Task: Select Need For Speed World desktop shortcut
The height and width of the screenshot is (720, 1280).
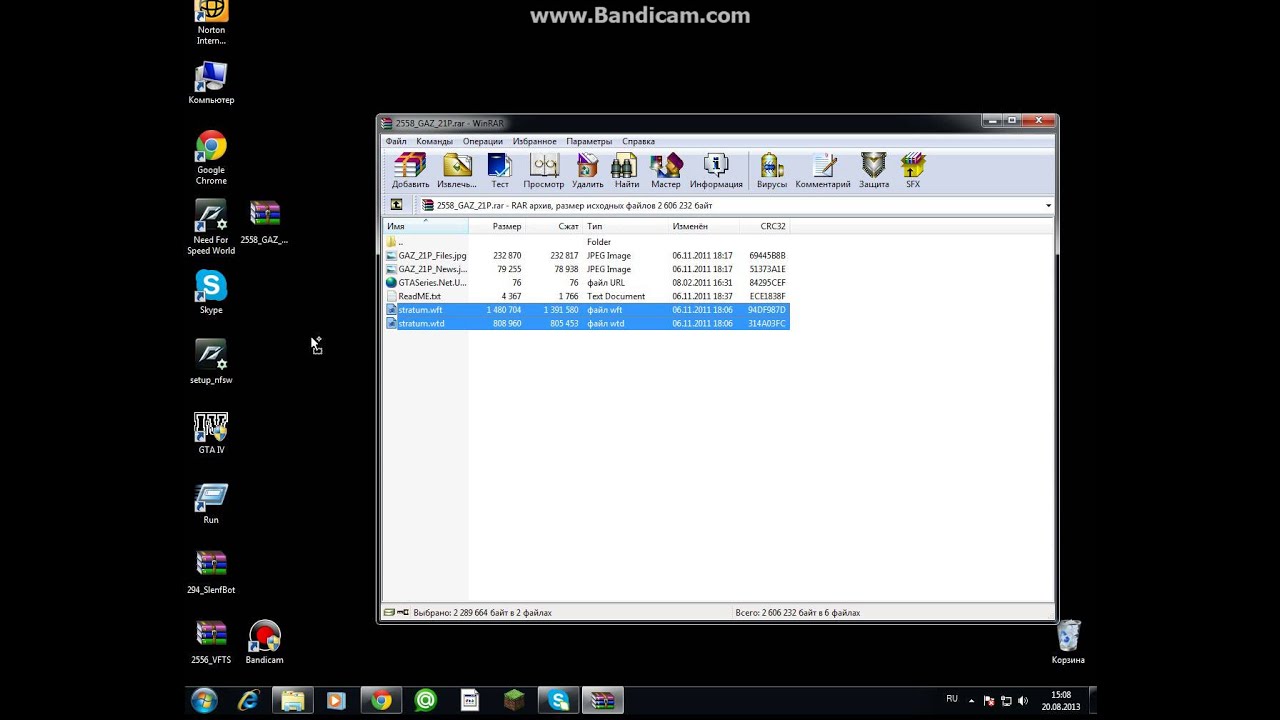Action: (x=211, y=227)
